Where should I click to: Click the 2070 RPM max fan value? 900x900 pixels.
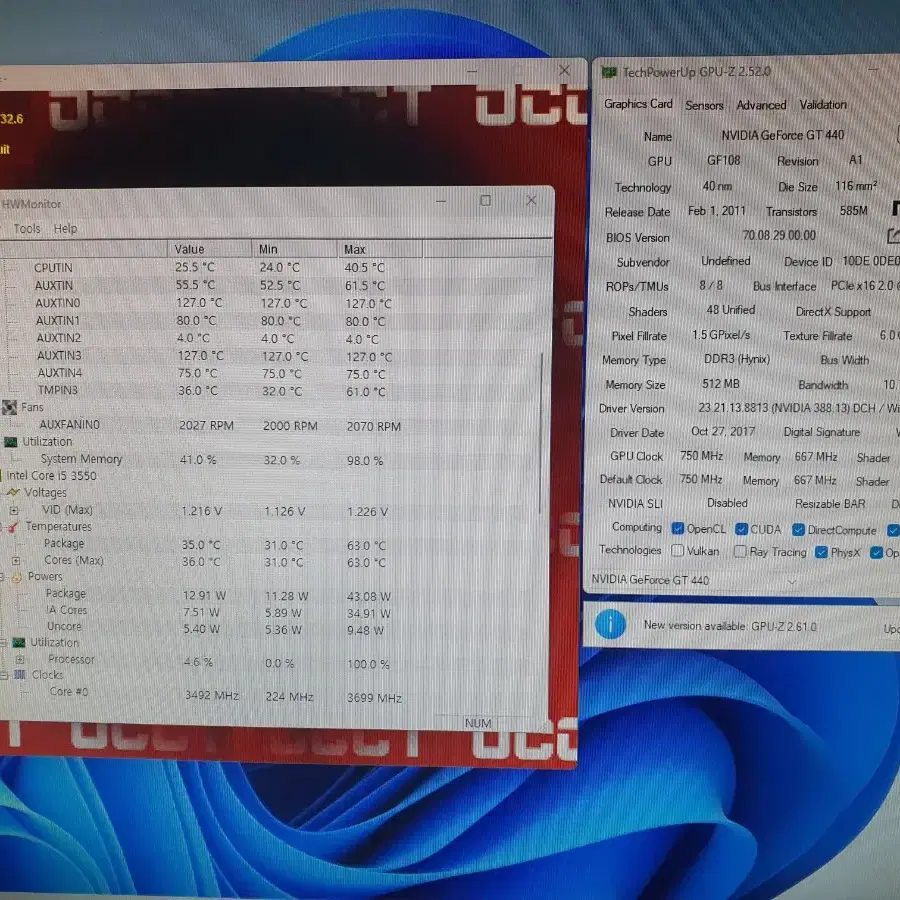coord(374,426)
